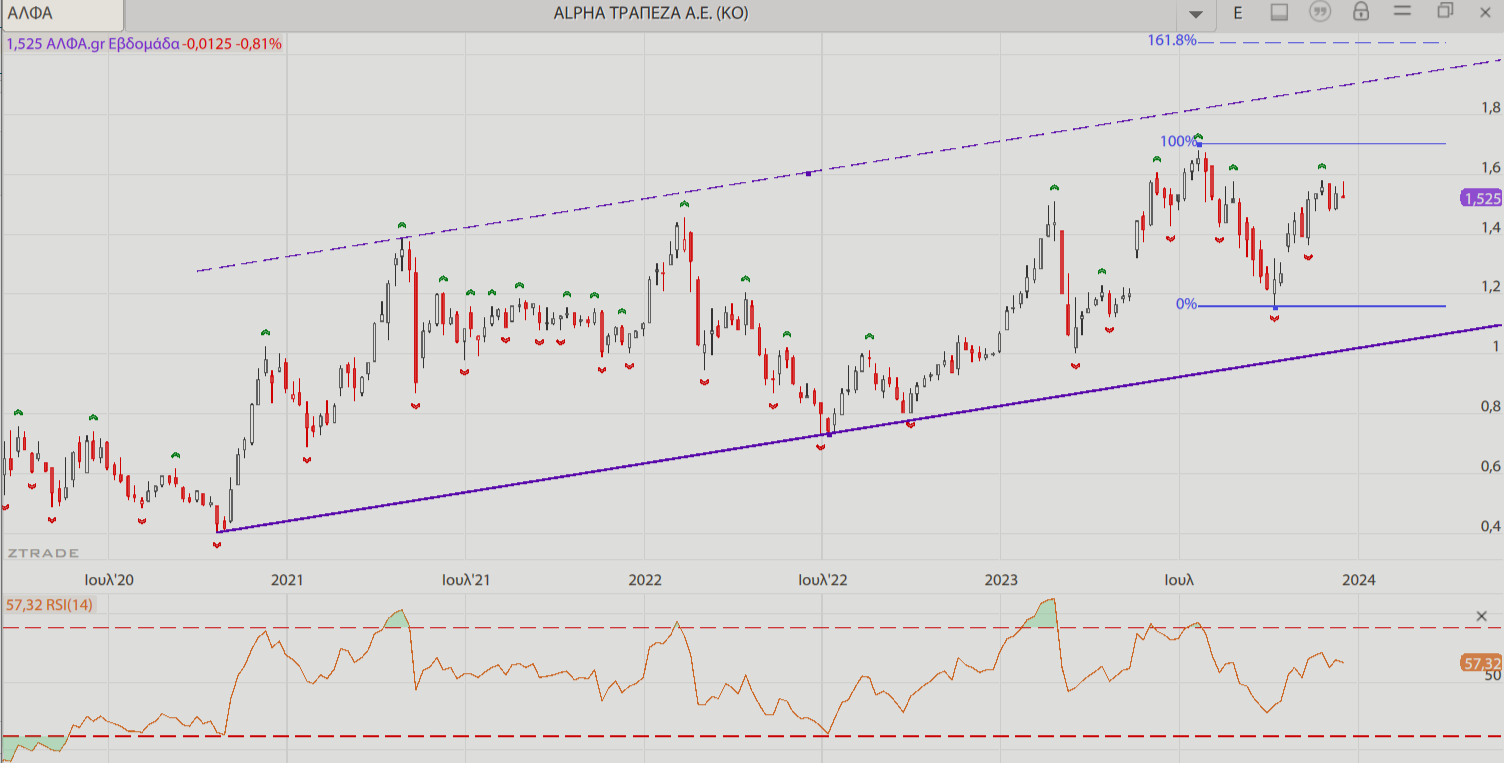Select the dashed purple upper channel line
Image resolution: width=1504 pixels, height=763 pixels.
[x=850, y=166]
